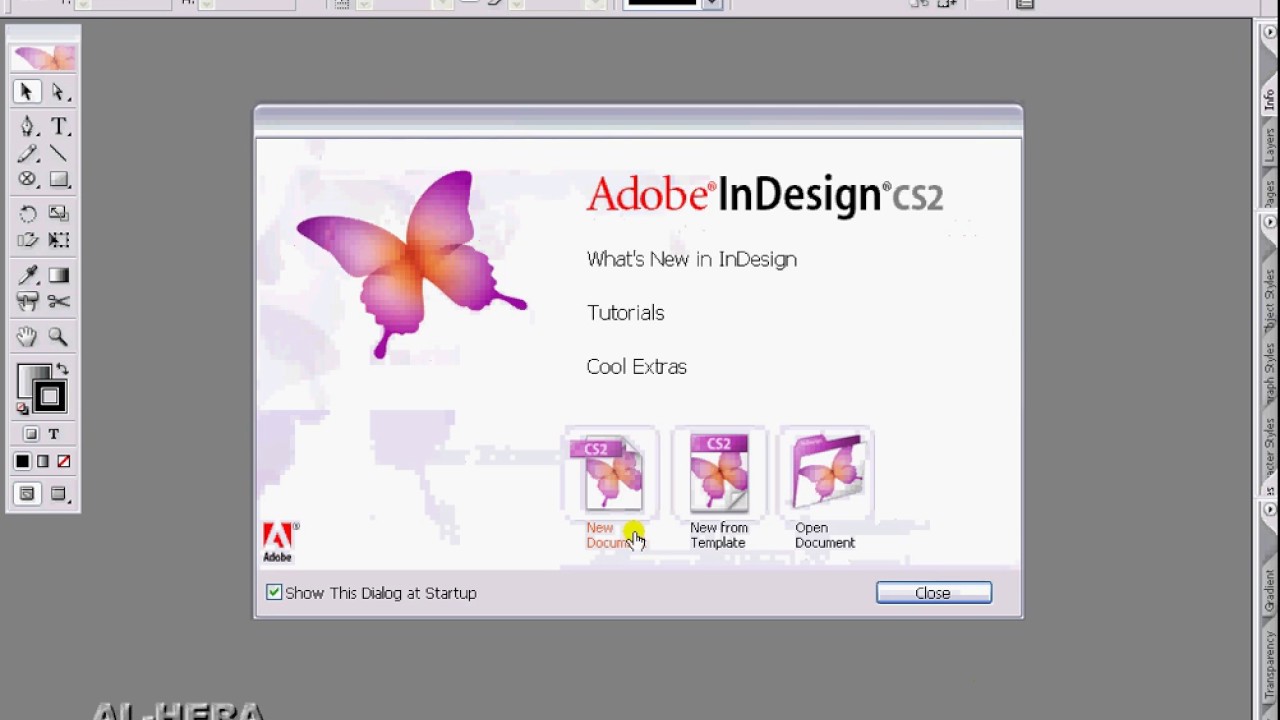Select the Type tool in toolbox

click(x=58, y=126)
